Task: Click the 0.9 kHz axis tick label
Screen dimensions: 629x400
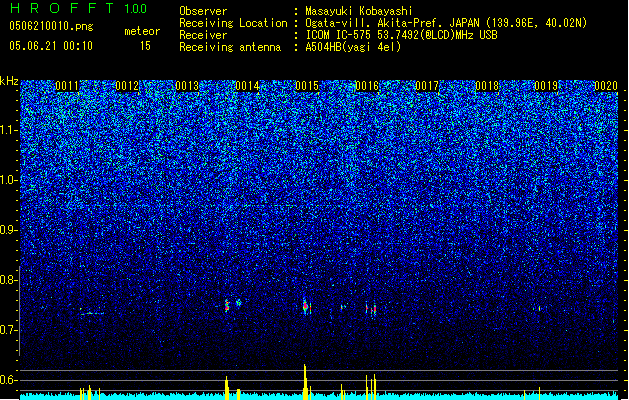Action: (x=9, y=230)
